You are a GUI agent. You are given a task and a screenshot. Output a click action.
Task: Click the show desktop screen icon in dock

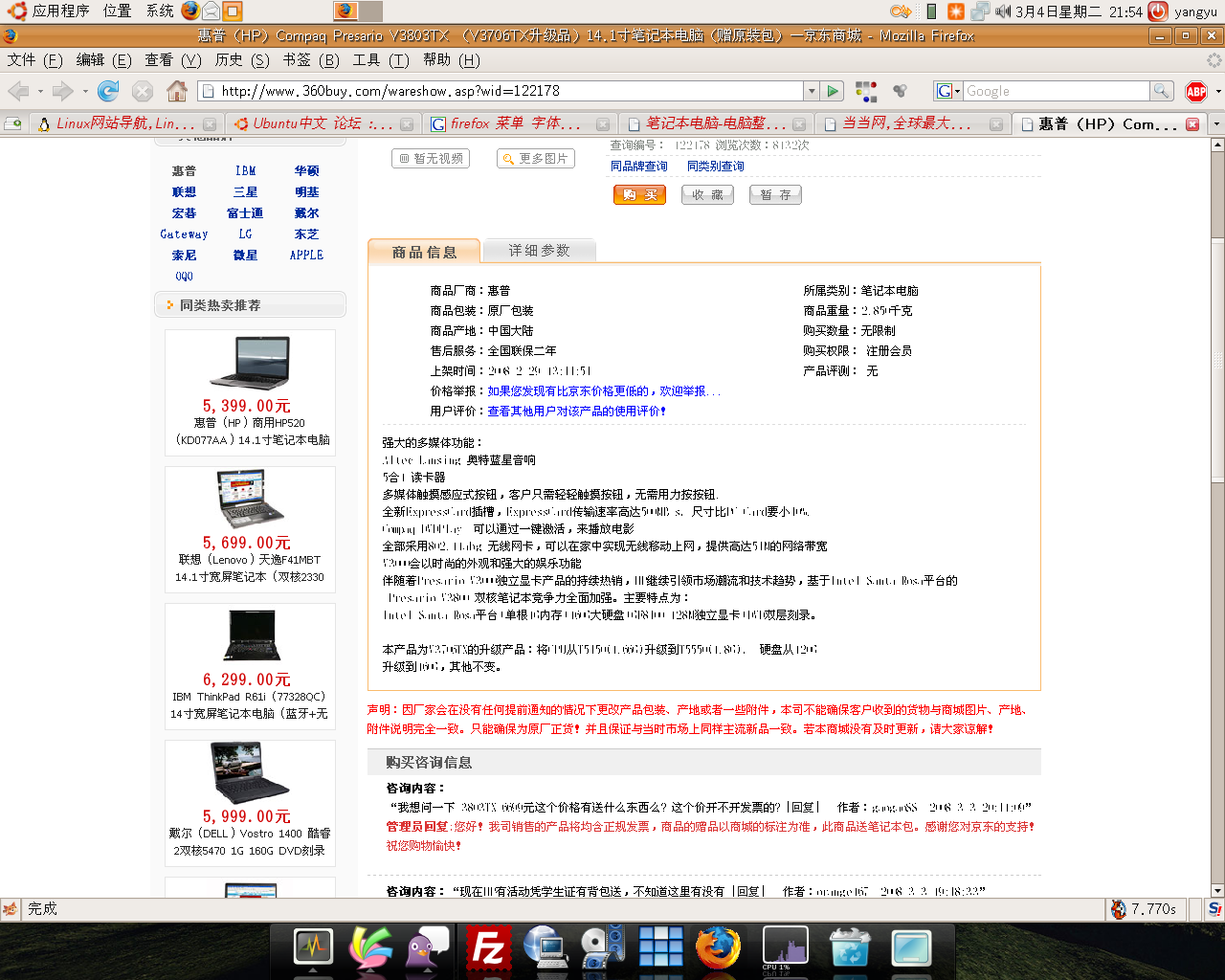pyautogui.click(x=911, y=948)
